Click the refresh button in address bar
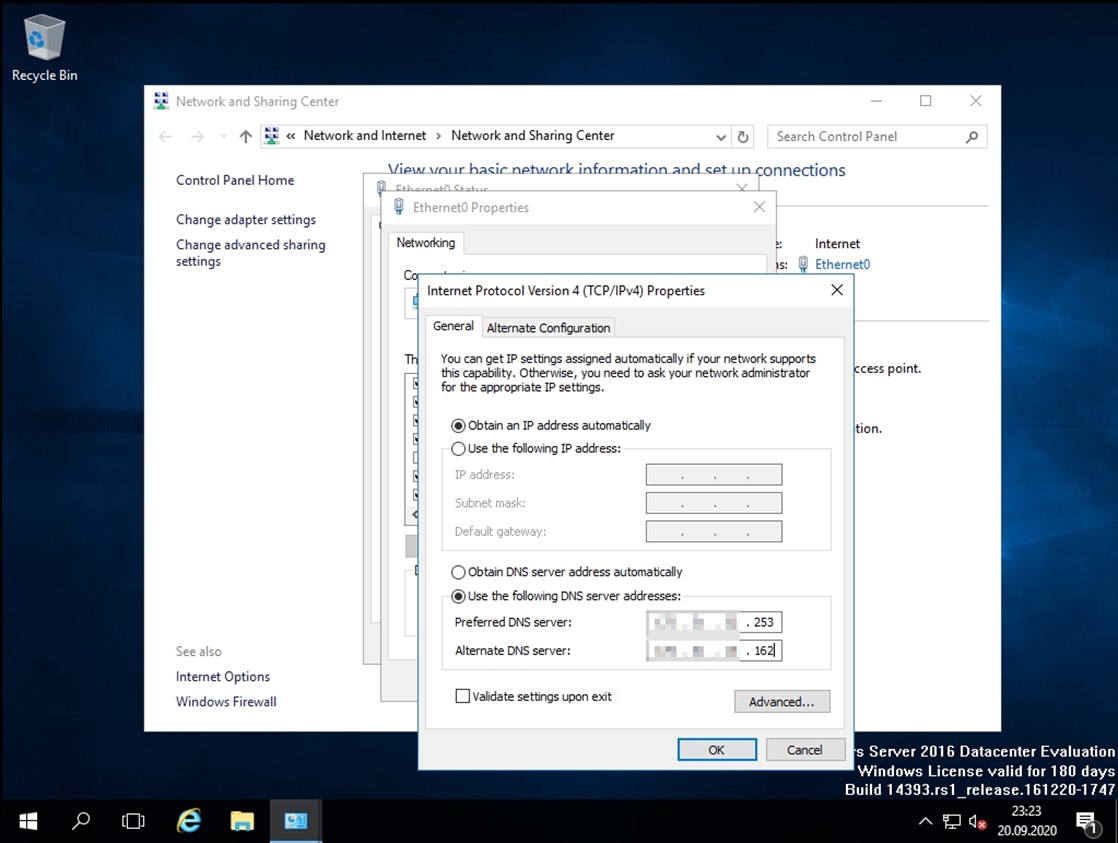 (x=742, y=137)
